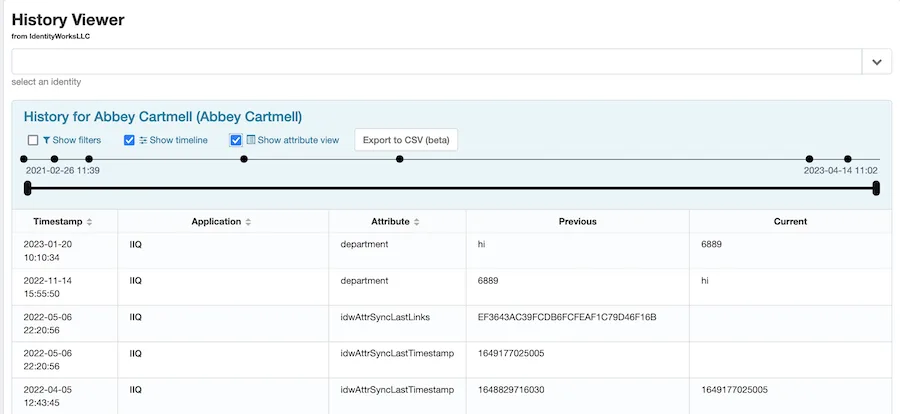Select the idwAttrSyncLastLinks attribute row
This screenshot has width=900, height=414.
click(385, 318)
